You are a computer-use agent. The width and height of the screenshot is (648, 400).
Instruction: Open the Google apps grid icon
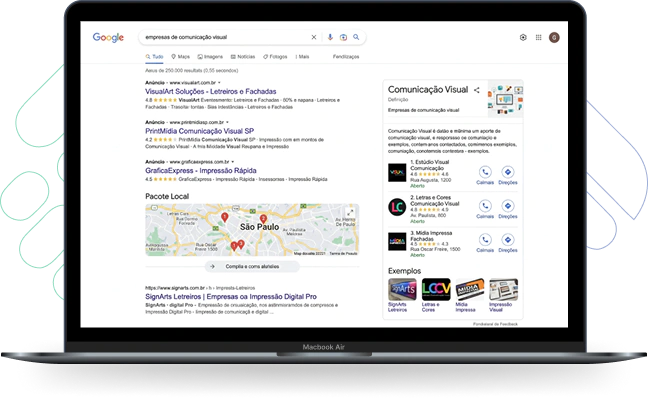tap(538, 38)
